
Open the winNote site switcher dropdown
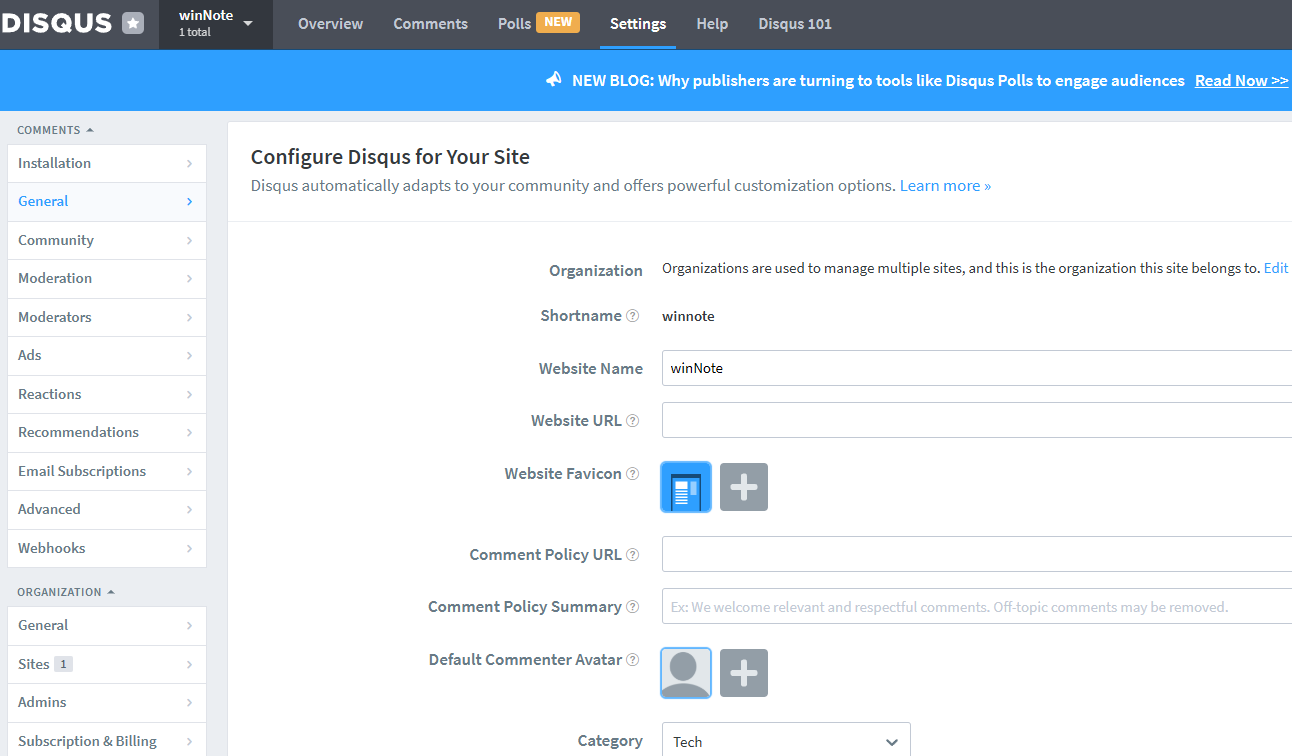tap(216, 24)
